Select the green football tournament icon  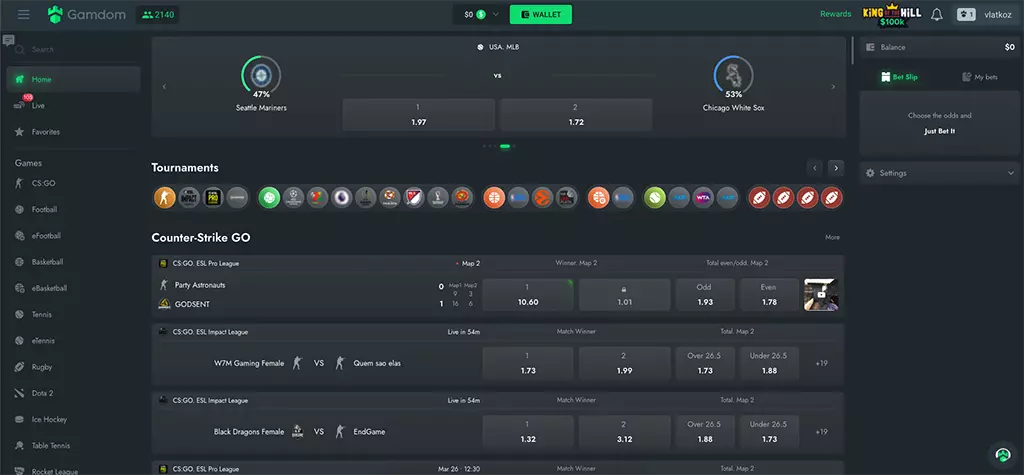(269, 197)
